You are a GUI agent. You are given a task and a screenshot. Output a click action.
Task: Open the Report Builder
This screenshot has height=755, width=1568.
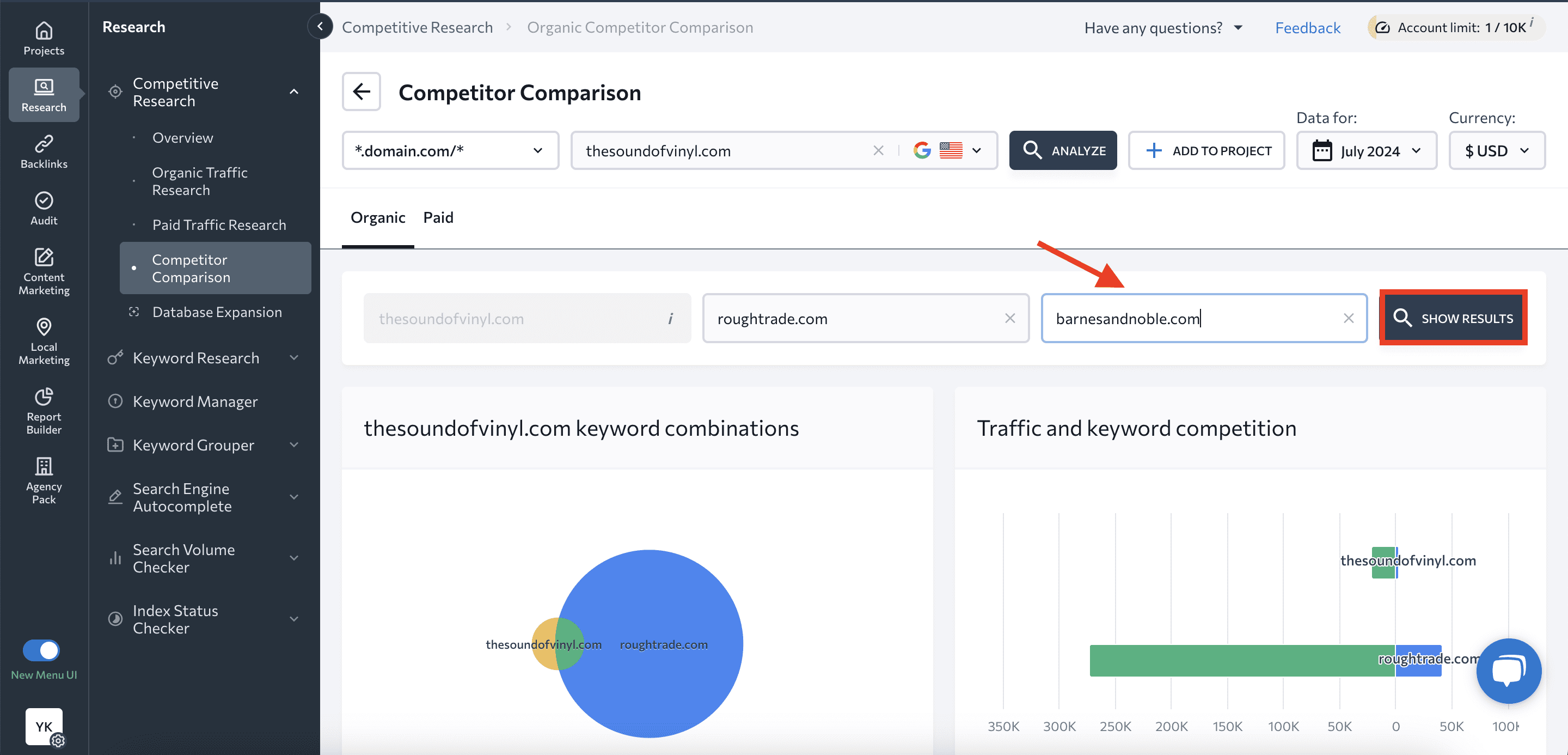coord(43,410)
